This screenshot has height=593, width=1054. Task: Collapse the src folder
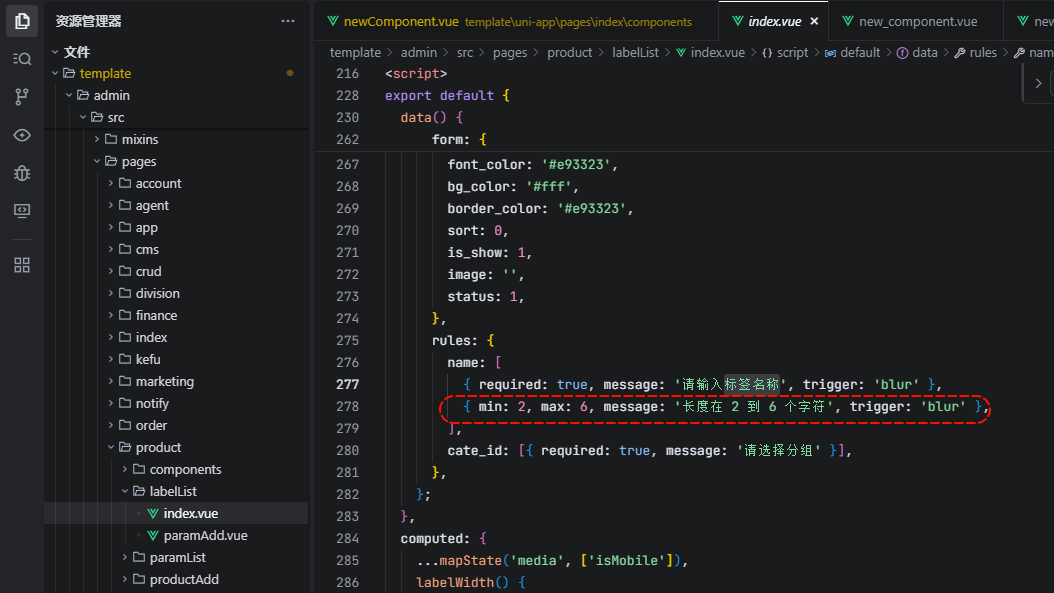click(83, 118)
